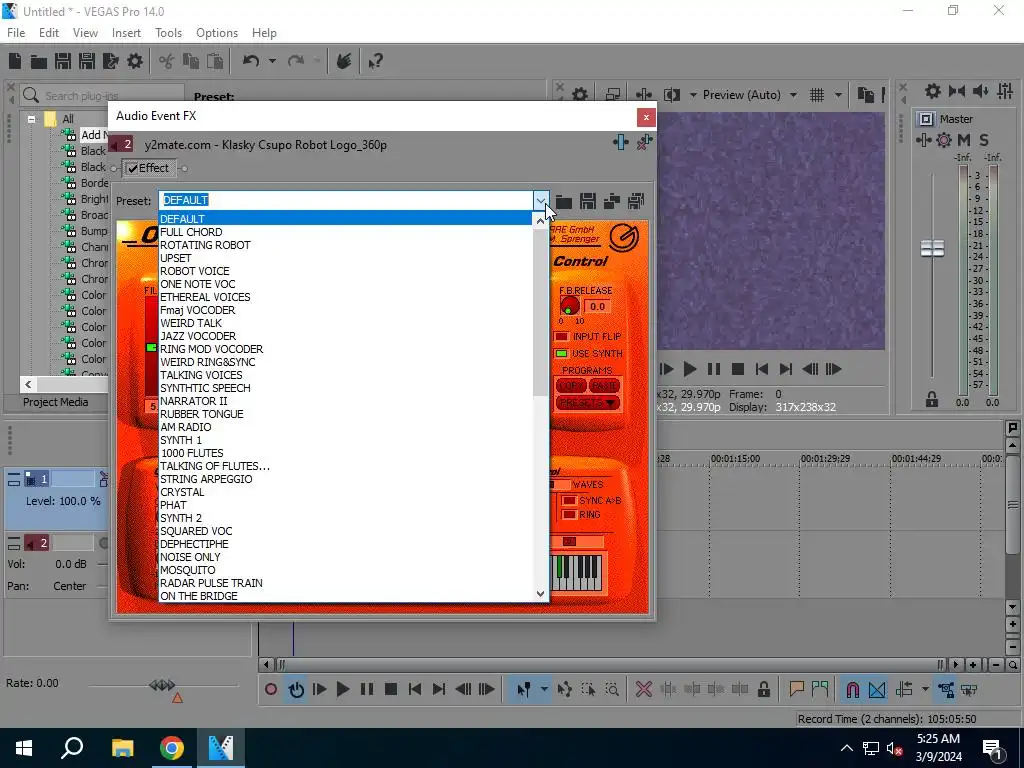This screenshot has height=768, width=1024.
Task: Open the edit tool dropdown arrow
Action: click(x=543, y=689)
